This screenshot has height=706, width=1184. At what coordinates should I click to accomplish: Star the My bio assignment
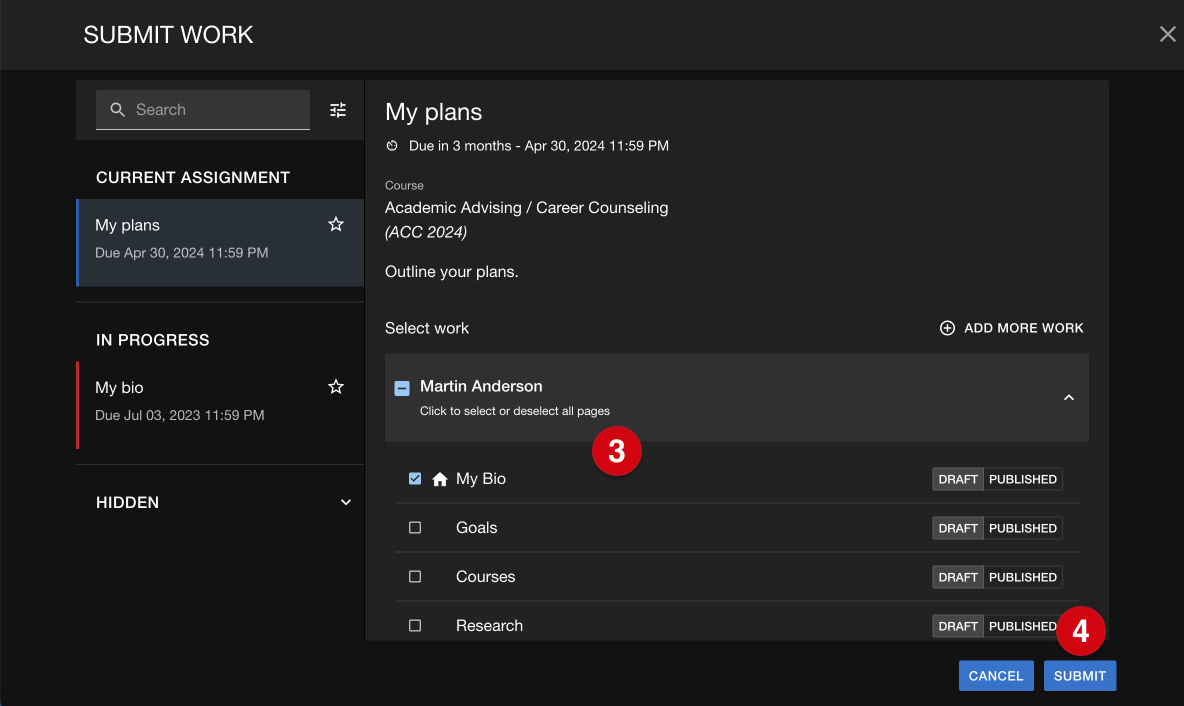[x=336, y=387]
